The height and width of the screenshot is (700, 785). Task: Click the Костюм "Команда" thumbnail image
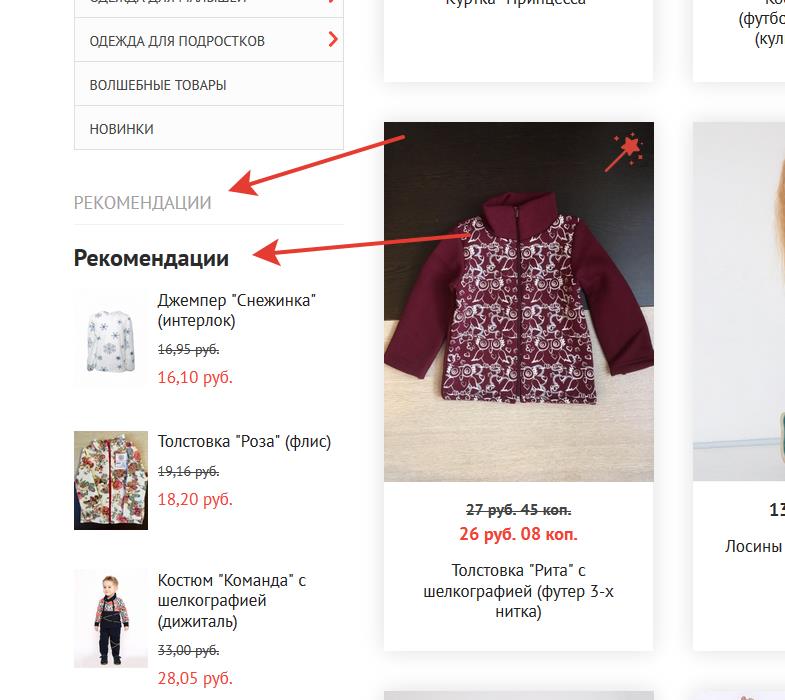tap(111, 618)
